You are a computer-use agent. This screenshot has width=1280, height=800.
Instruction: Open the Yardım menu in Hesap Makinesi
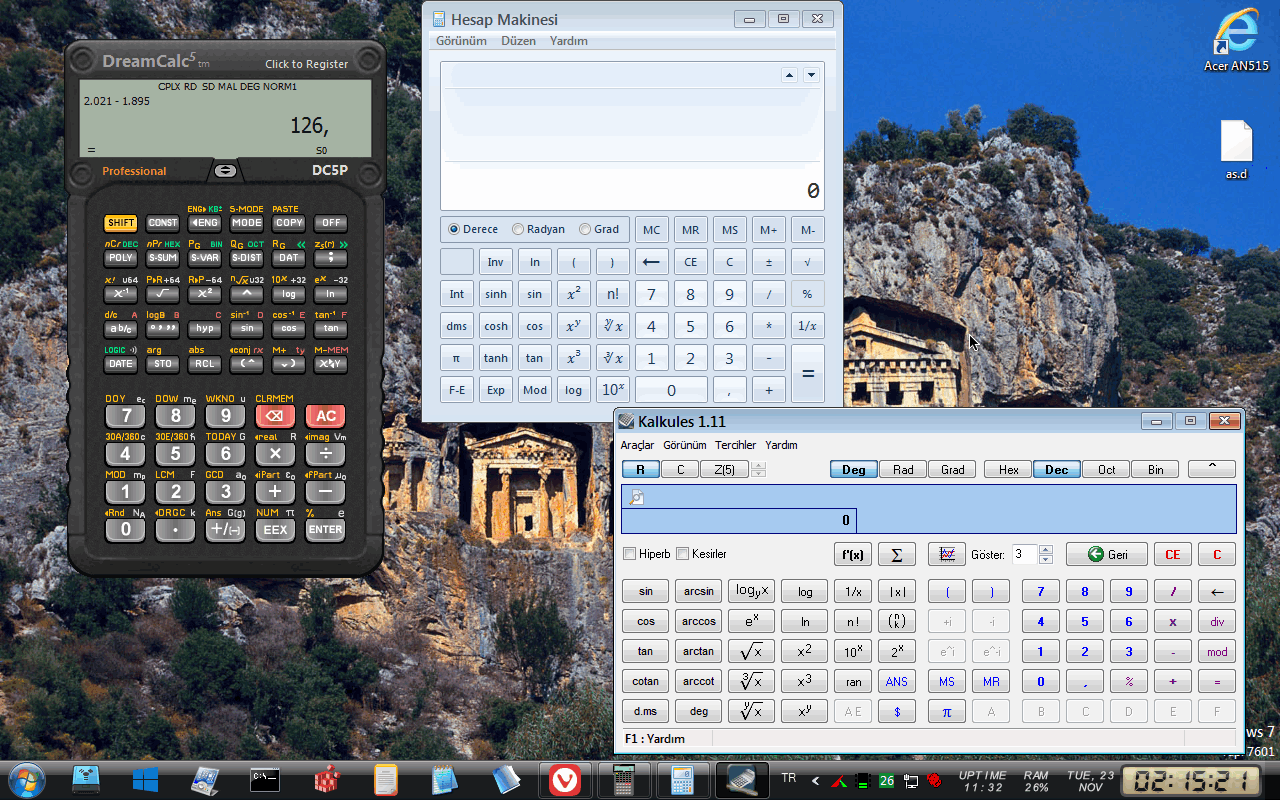[x=569, y=41]
